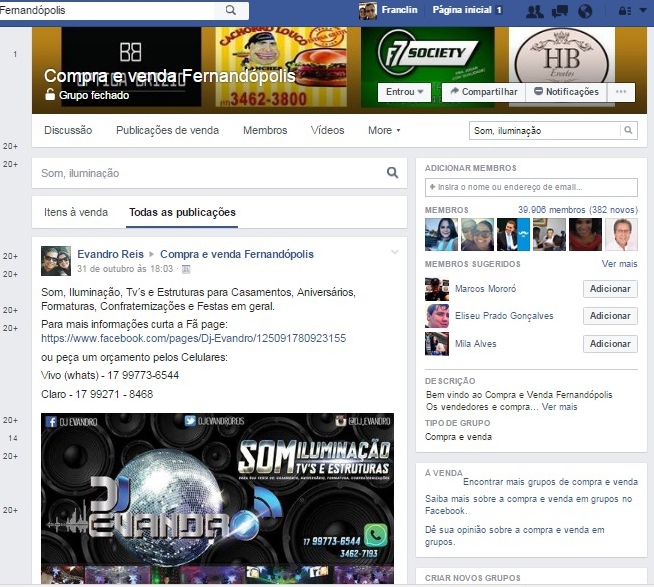The image size is (654, 587).
Task: Click 'Adicionar' next to Marcos Mororó
Action: point(609,289)
